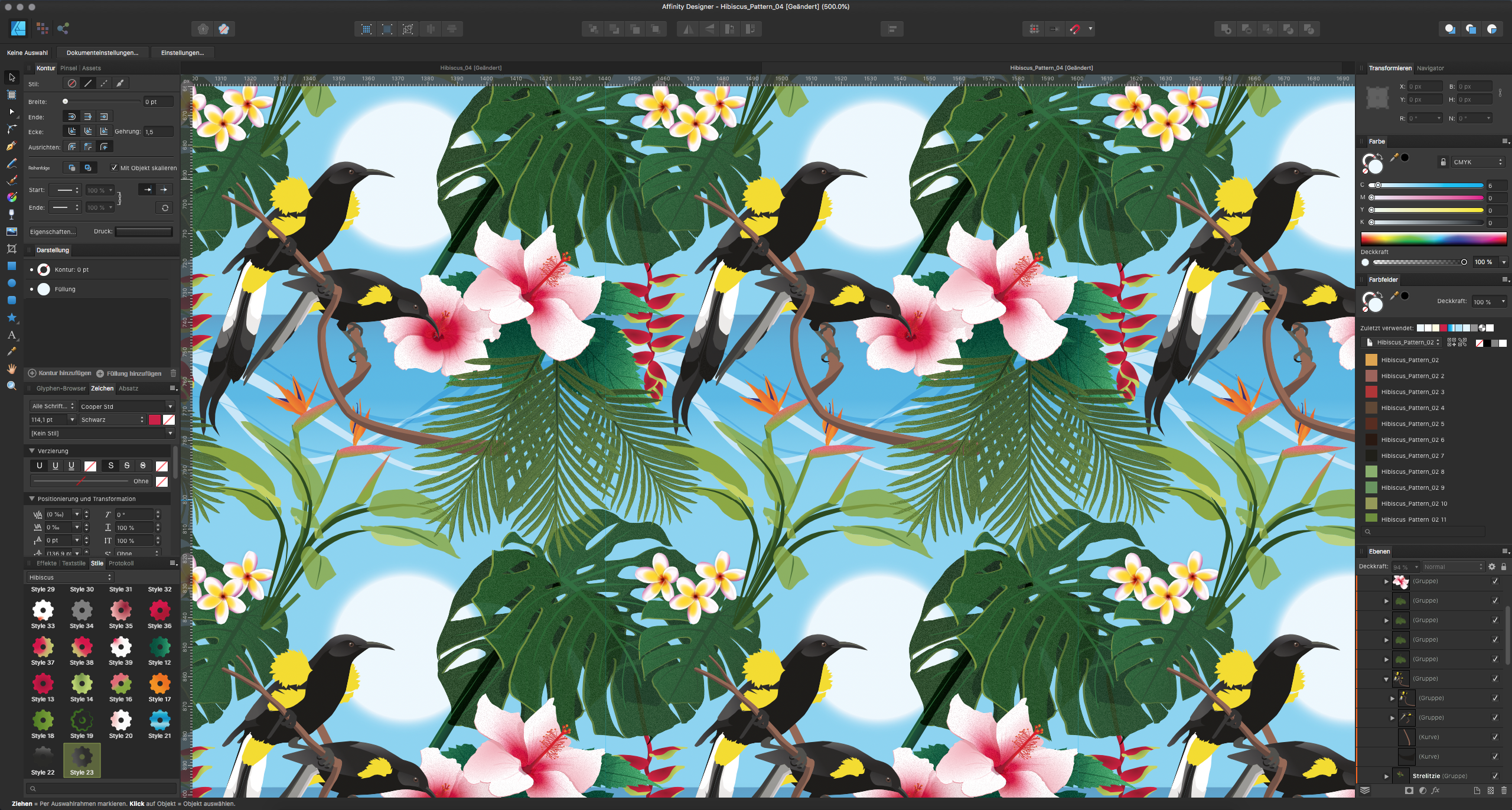Set stroke style to dashed line
1512x810 pixels.
(x=104, y=83)
